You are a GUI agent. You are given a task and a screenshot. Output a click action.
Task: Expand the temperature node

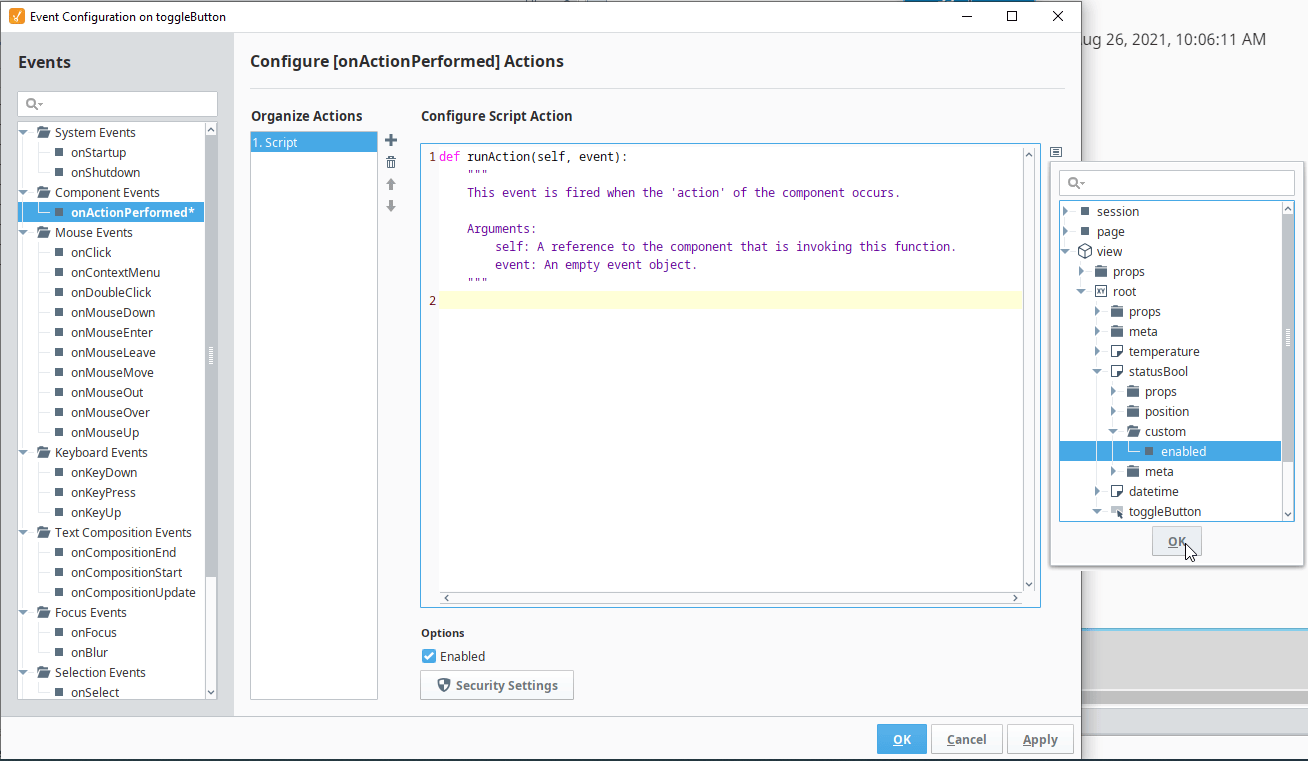[1098, 352]
